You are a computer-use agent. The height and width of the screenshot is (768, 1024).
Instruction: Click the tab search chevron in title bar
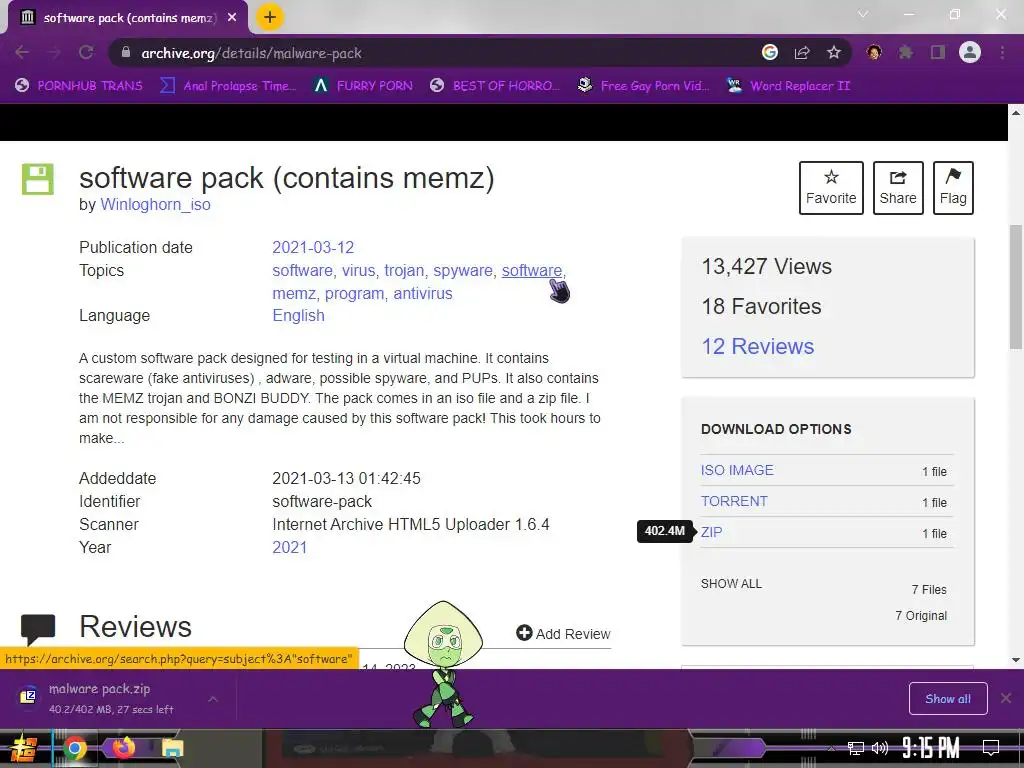[x=863, y=14]
